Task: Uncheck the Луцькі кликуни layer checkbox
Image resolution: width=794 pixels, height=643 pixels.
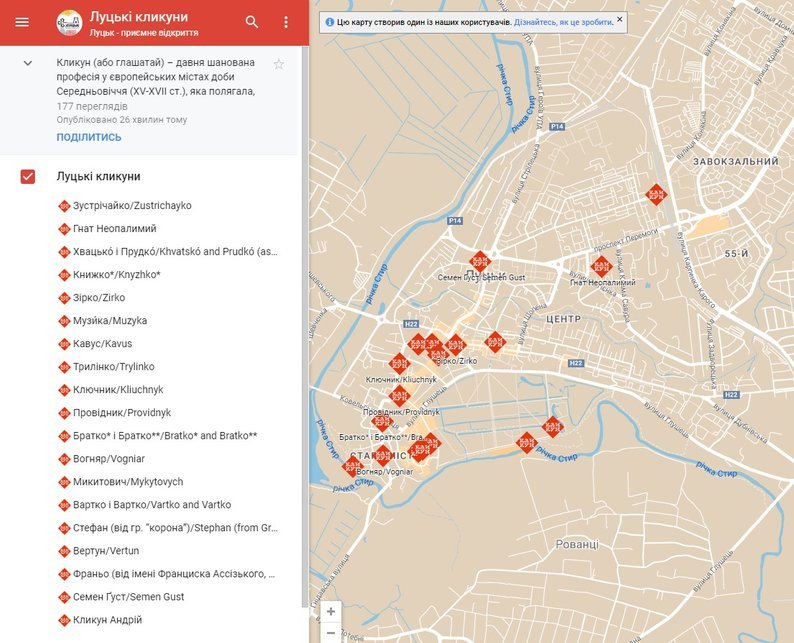Action: [28, 177]
